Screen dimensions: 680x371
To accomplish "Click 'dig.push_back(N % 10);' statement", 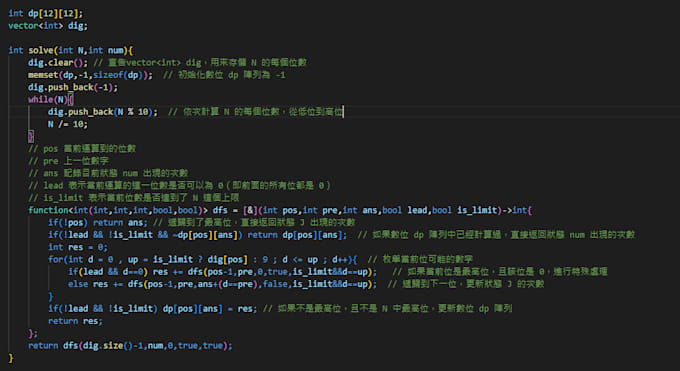I will pos(103,112).
